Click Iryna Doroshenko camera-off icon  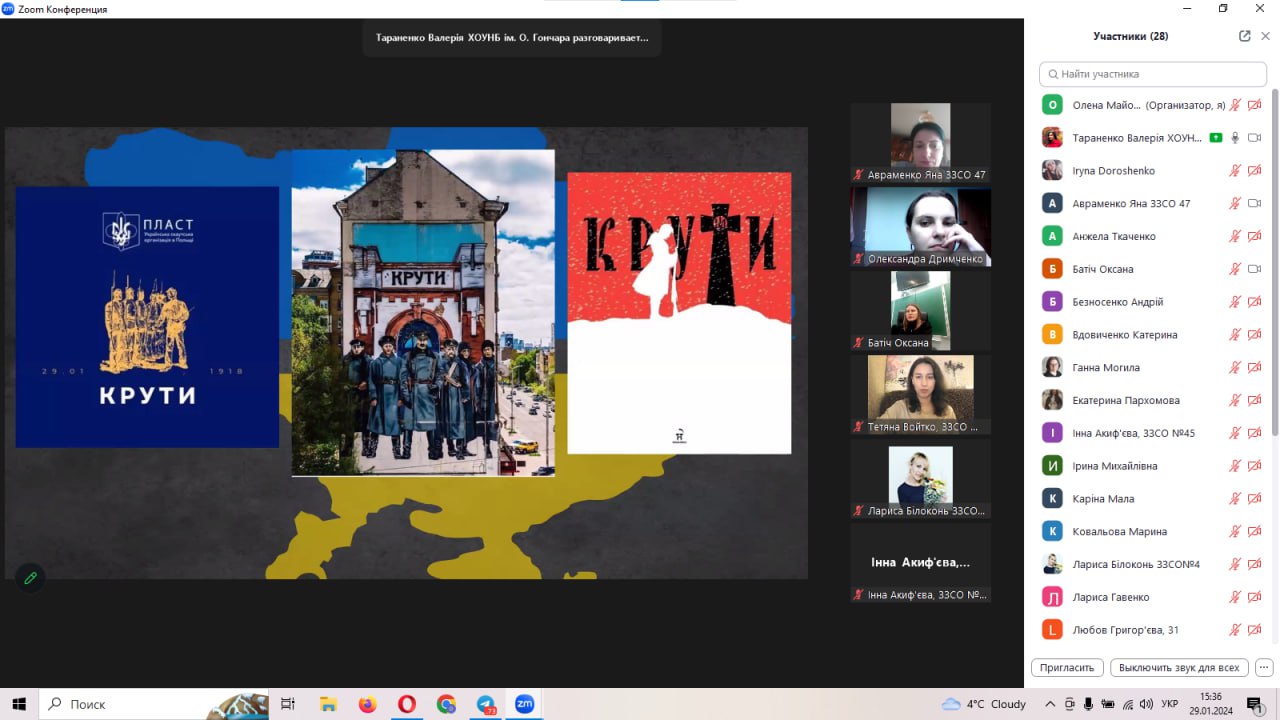pyautogui.click(x=1254, y=171)
